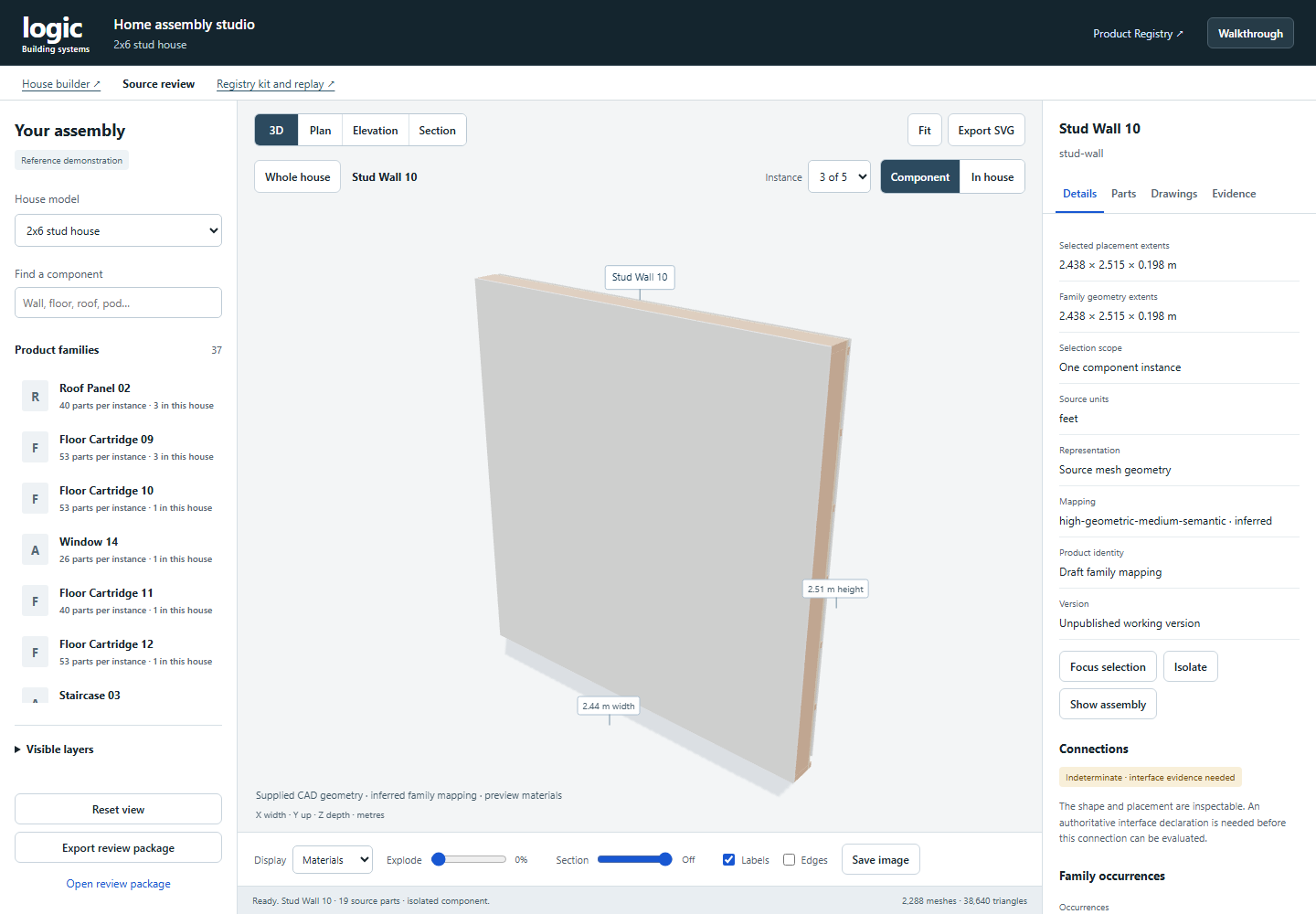Toggle the Labels checkbox off

click(728, 859)
